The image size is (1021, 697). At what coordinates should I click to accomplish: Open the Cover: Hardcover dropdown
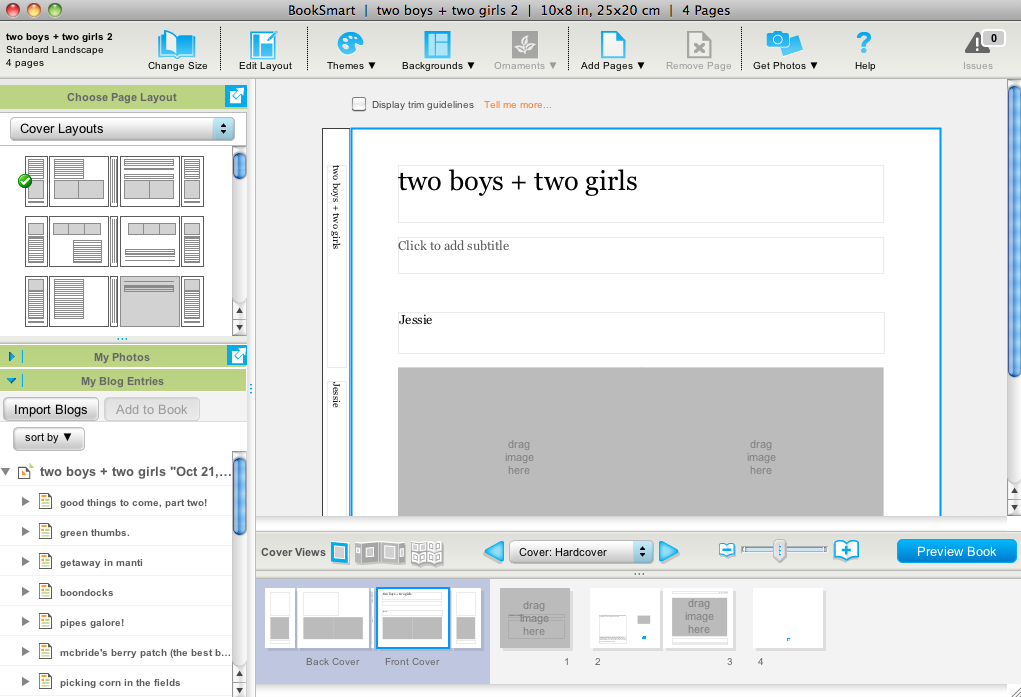coord(580,552)
